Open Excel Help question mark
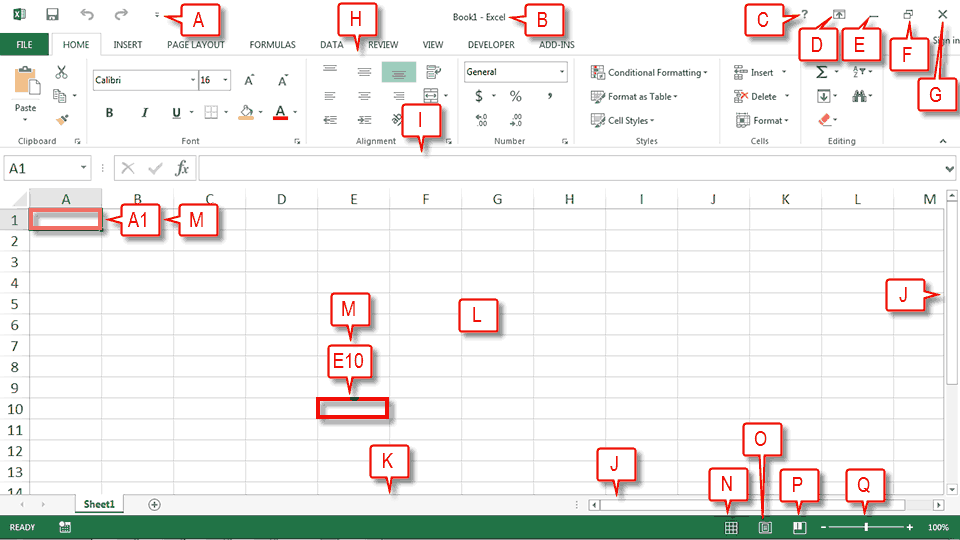The height and width of the screenshot is (540, 960). (804, 14)
